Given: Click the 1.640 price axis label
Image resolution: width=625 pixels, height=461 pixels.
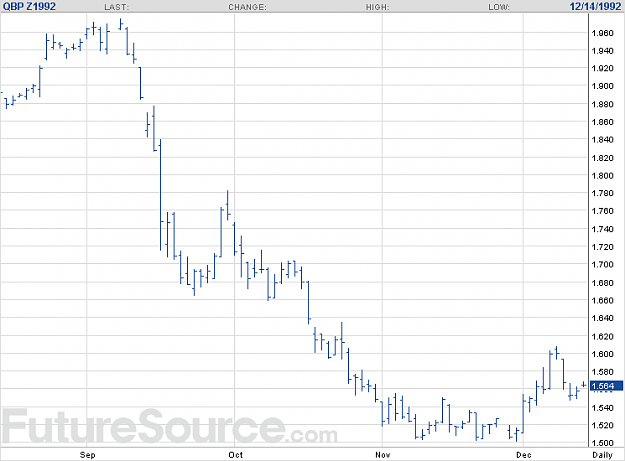Looking at the screenshot, I should coord(603,318).
